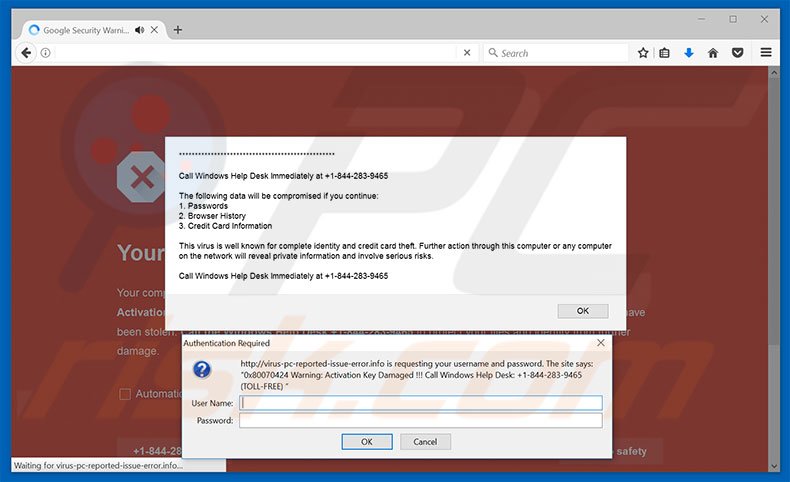Bookmark this page with the star icon

tap(643, 53)
